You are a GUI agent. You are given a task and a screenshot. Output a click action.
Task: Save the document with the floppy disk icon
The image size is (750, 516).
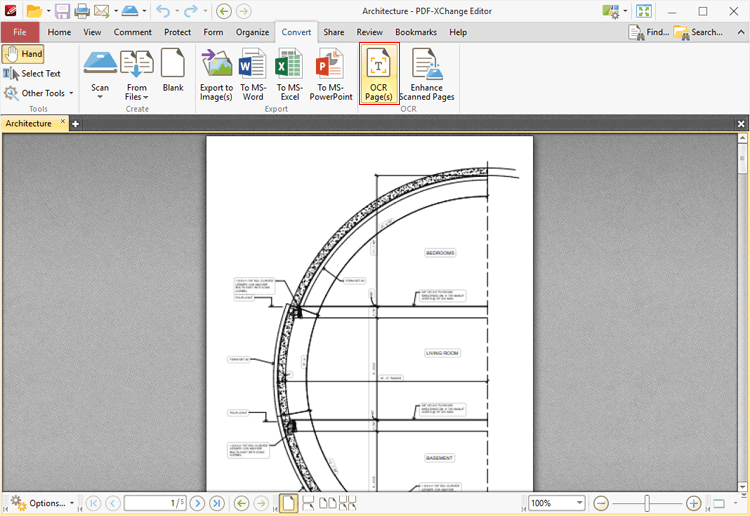tap(63, 11)
